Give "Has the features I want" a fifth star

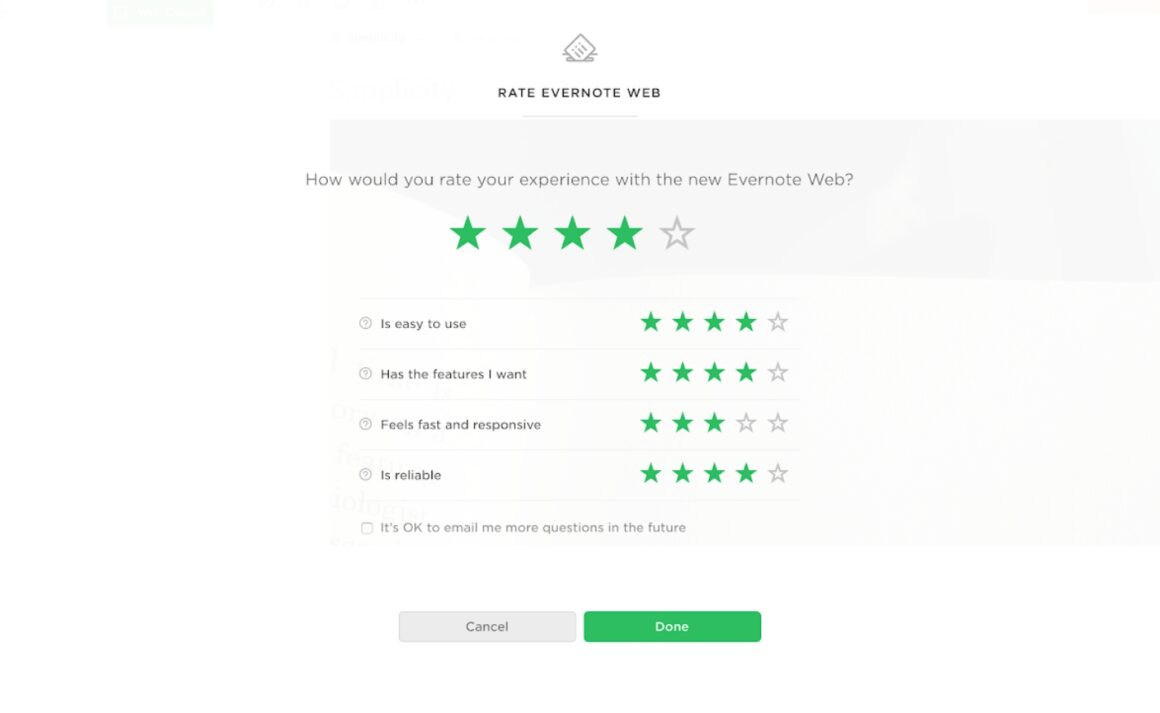click(778, 372)
